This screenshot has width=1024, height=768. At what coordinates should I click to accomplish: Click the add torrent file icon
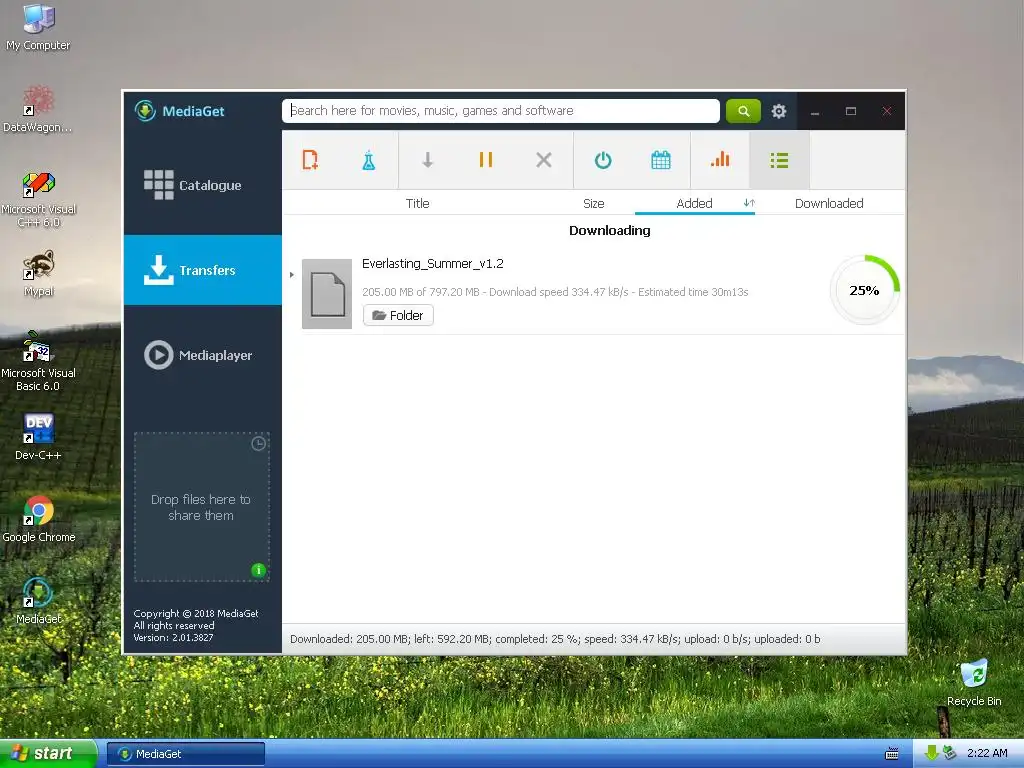(x=310, y=160)
